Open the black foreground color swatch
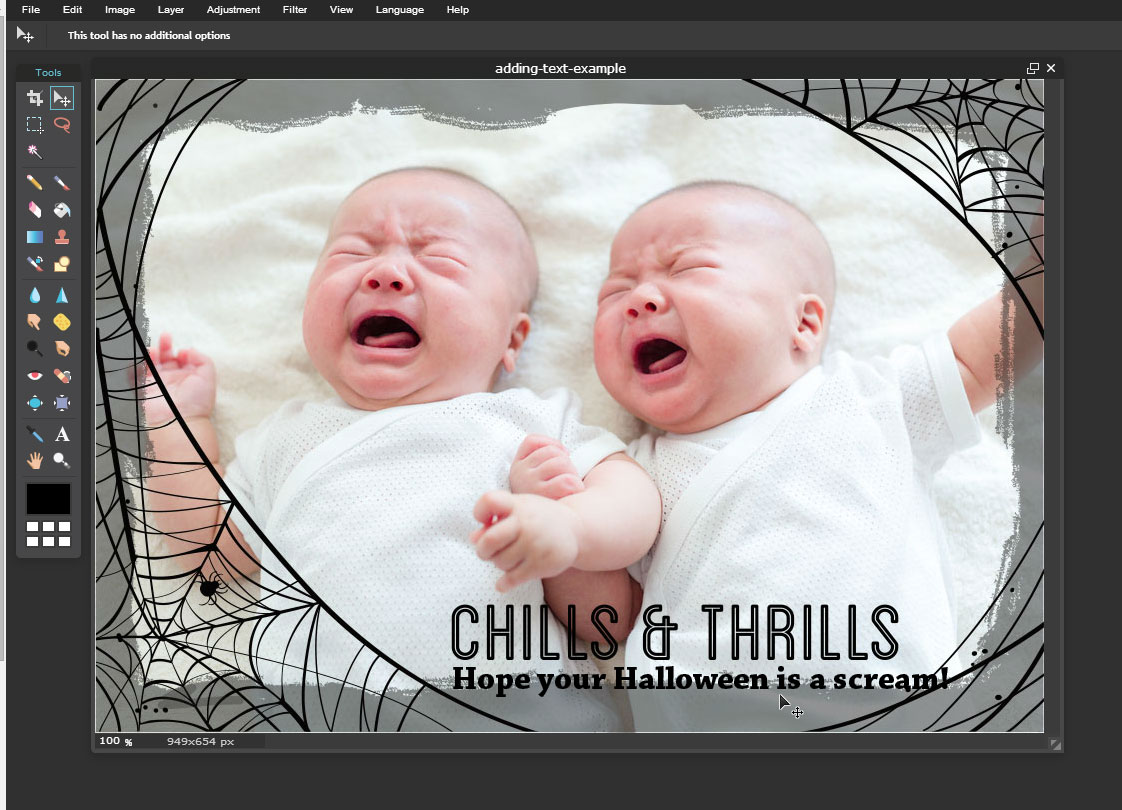 [48, 499]
